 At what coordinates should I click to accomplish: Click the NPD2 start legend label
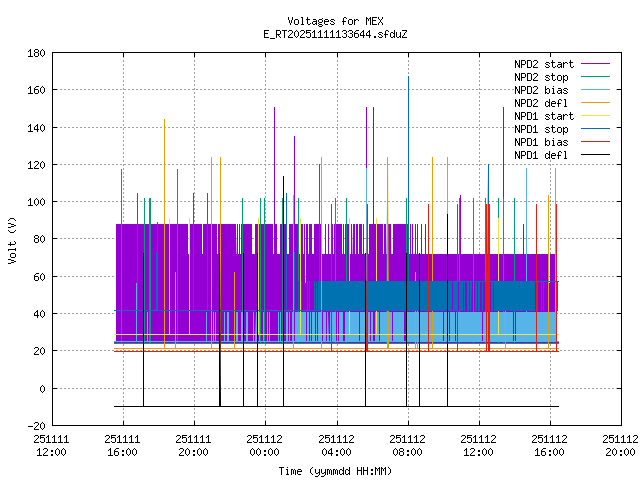pos(538,64)
